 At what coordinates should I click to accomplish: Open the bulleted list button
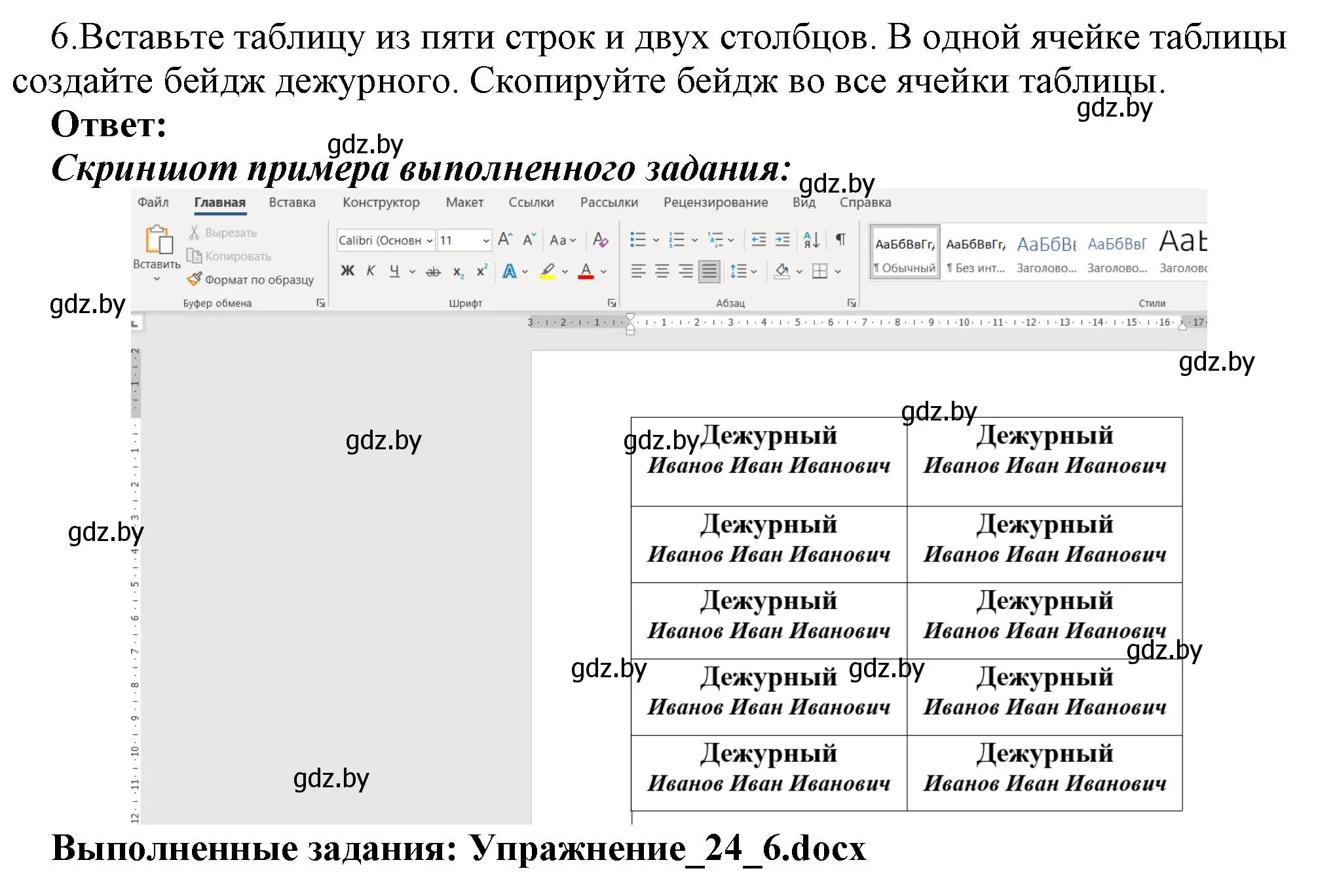pos(638,240)
